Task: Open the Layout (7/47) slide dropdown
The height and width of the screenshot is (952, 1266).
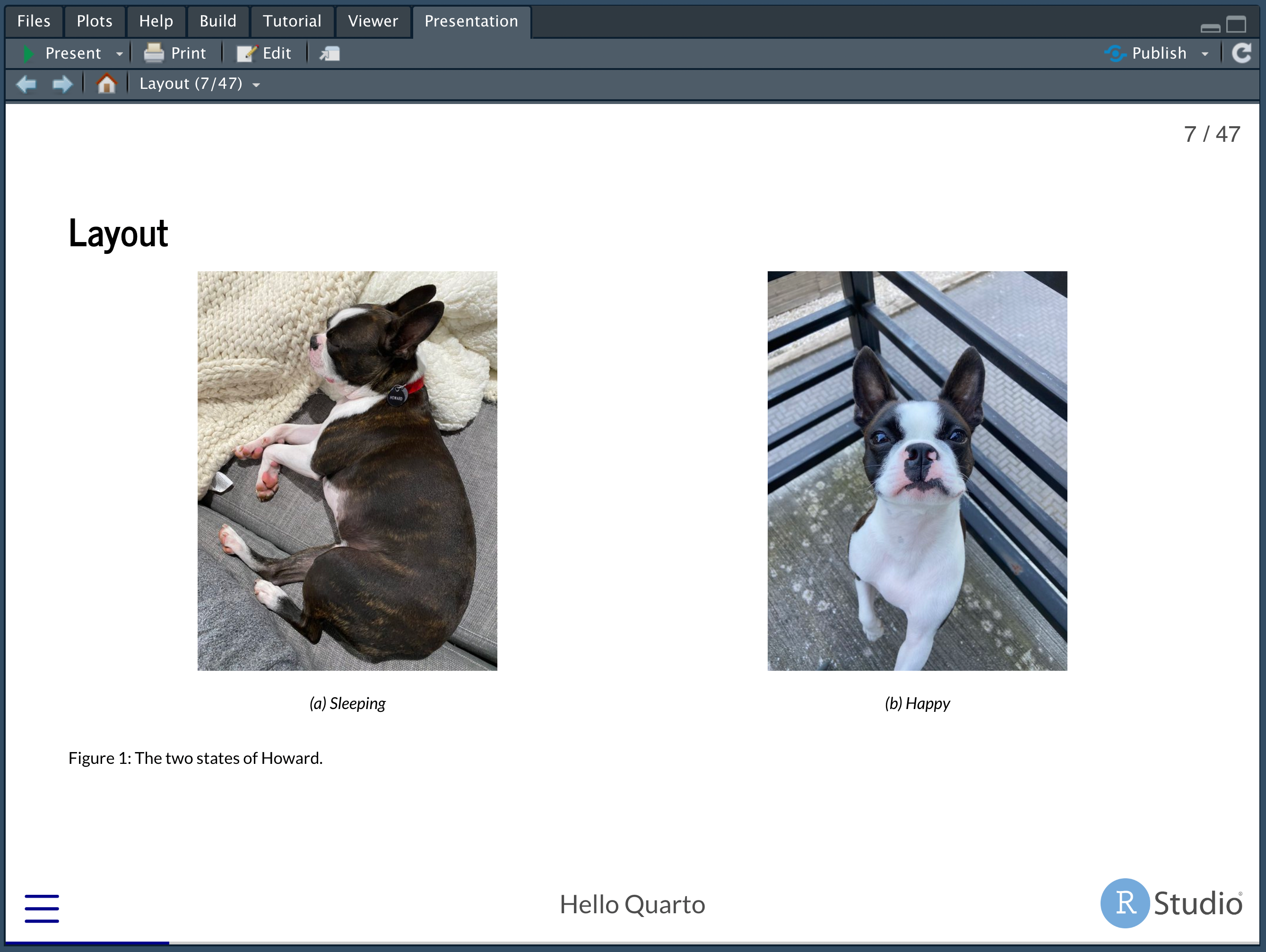Action: point(200,84)
